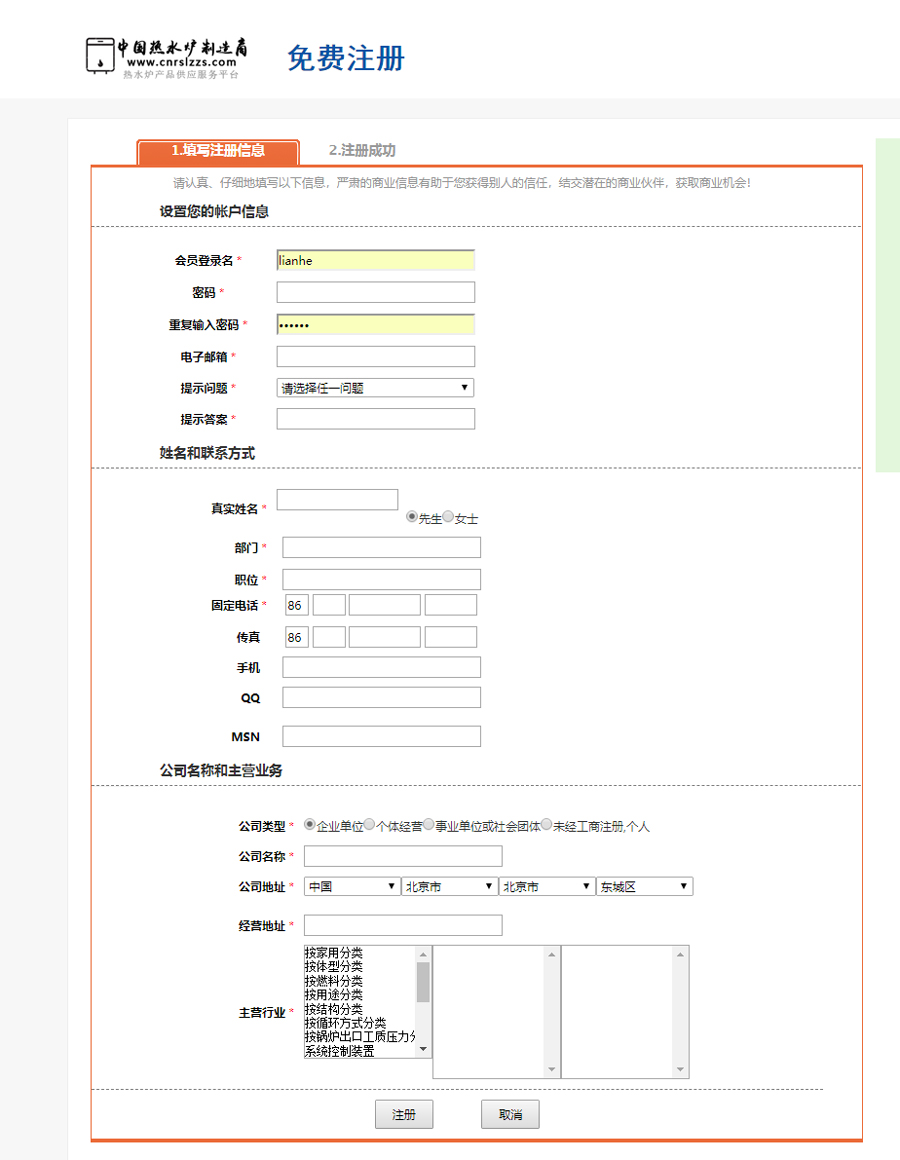Open the 提示问题 security question dropdown
The image size is (900, 1160).
(375, 388)
